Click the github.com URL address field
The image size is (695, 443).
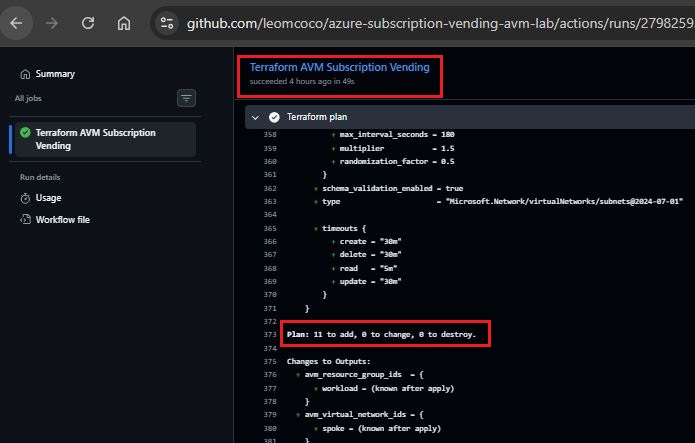click(x=439, y=23)
